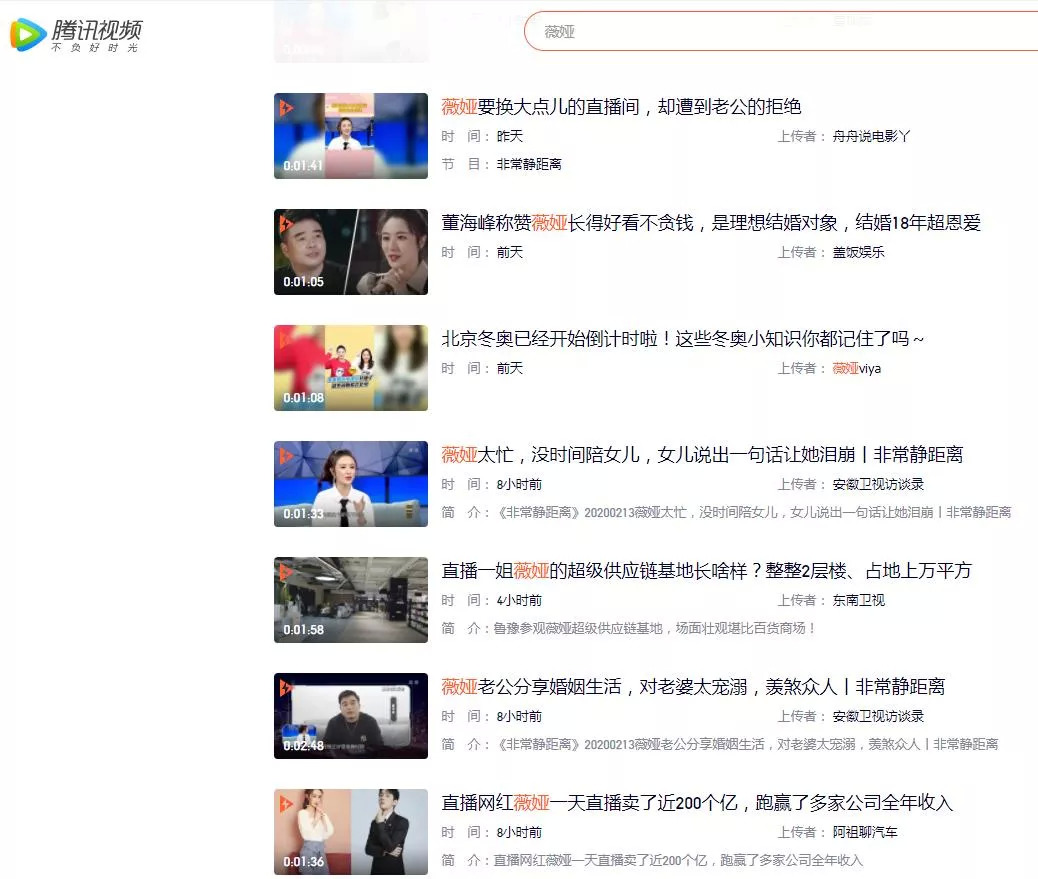
Task: Visit uploader 东南卫视
Action: [x=859, y=600]
